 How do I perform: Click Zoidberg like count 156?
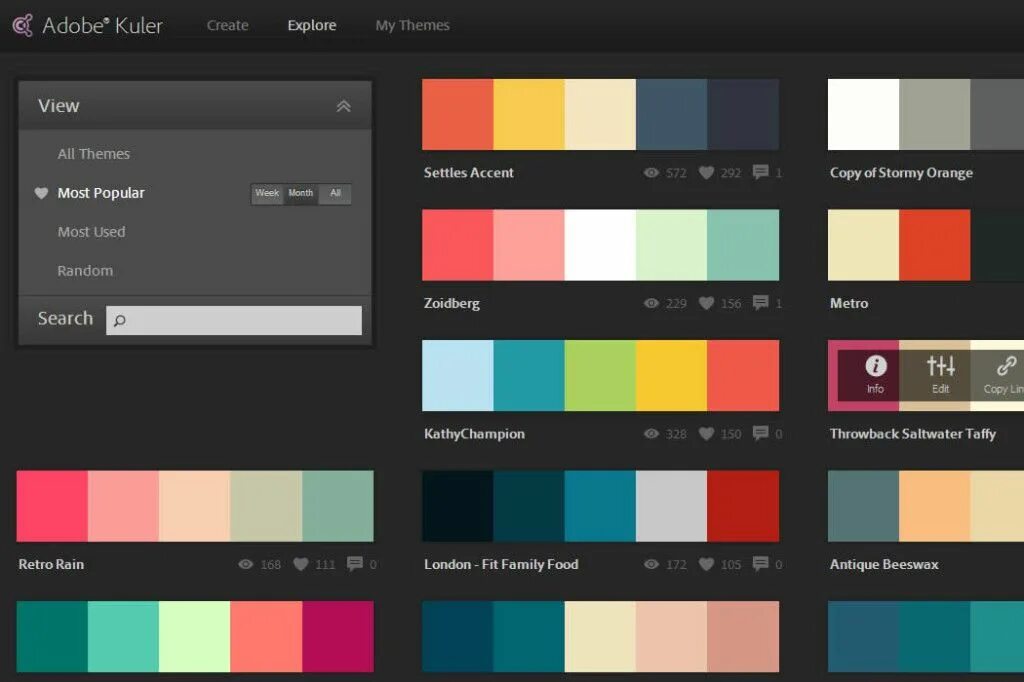click(731, 304)
